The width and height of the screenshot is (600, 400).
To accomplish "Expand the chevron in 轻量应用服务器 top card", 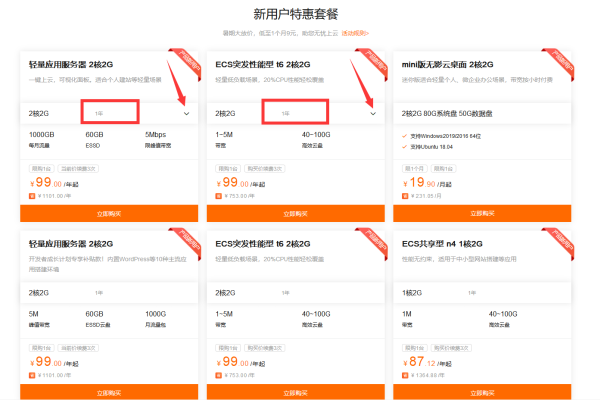I will coord(187,114).
